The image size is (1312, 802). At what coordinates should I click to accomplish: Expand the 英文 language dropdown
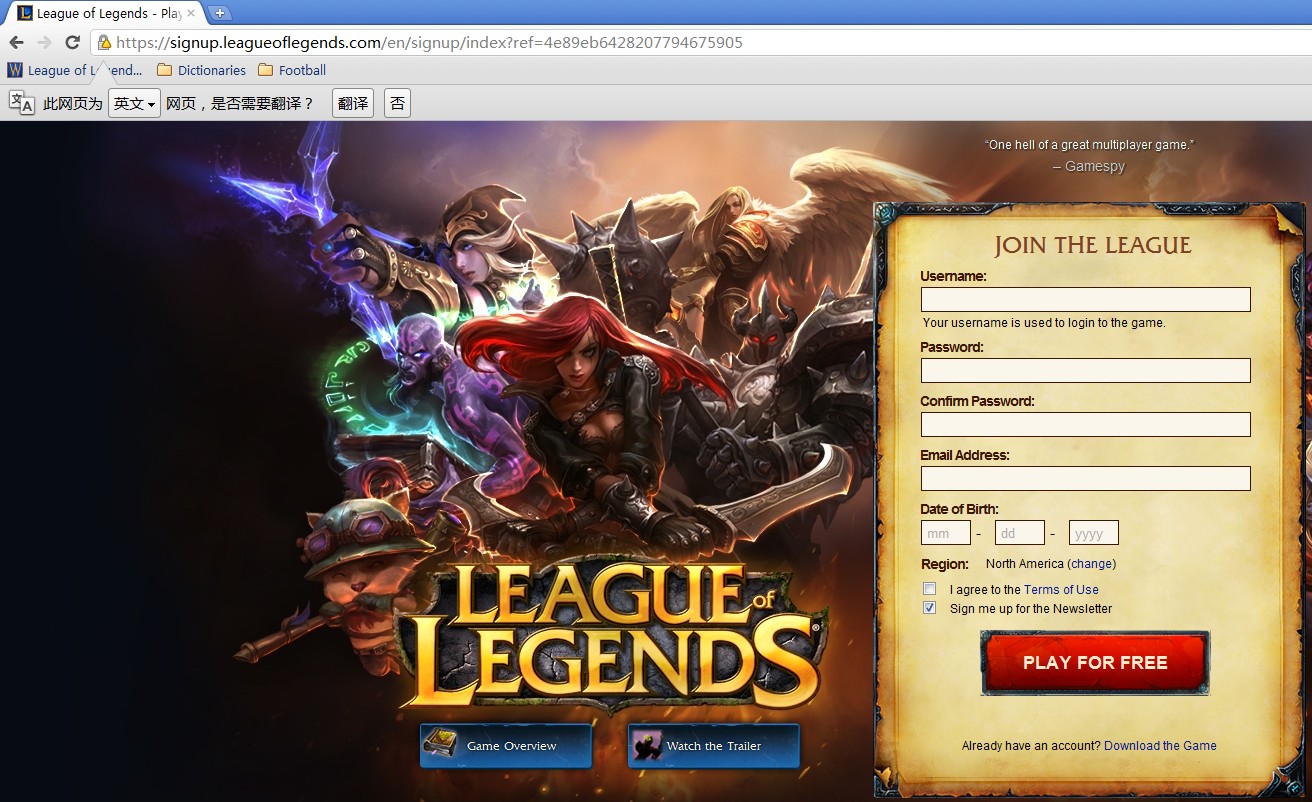click(x=134, y=103)
